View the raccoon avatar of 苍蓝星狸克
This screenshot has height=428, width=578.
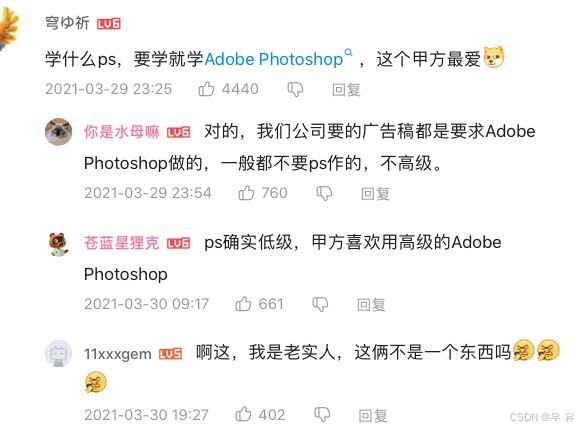coord(58,244)
